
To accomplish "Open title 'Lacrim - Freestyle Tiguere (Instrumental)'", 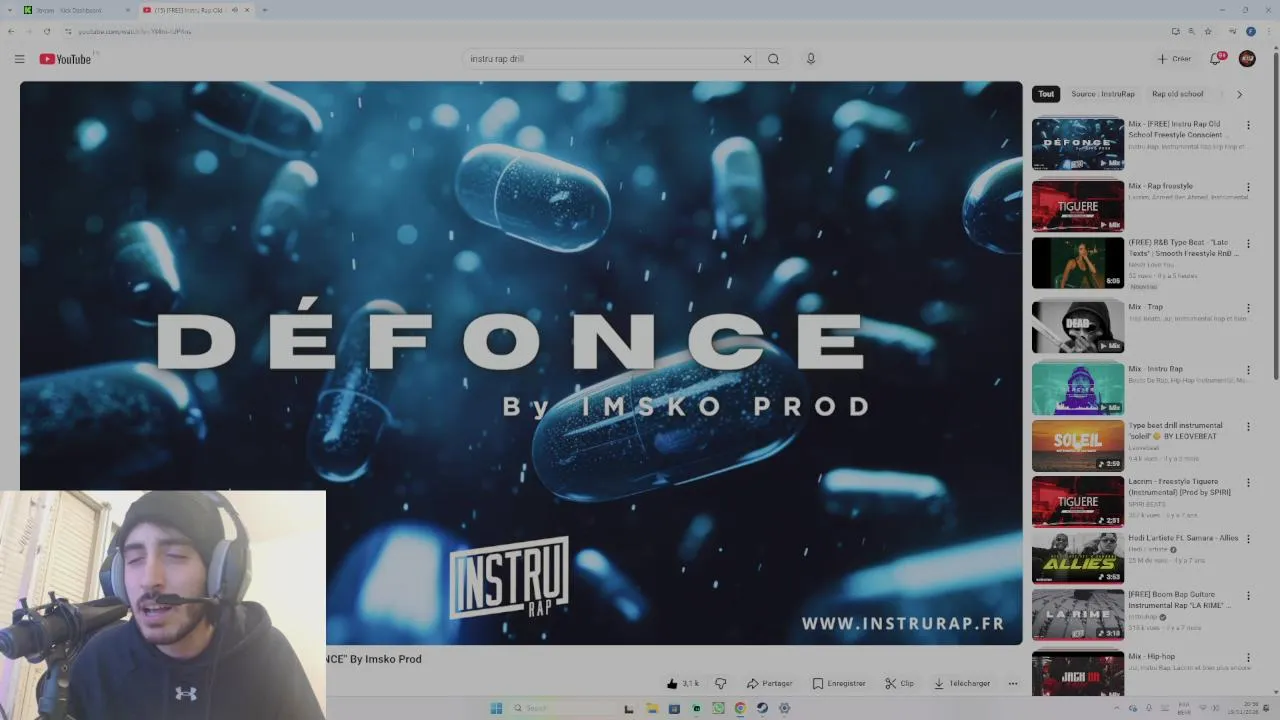I will (x=1180, y=487).
